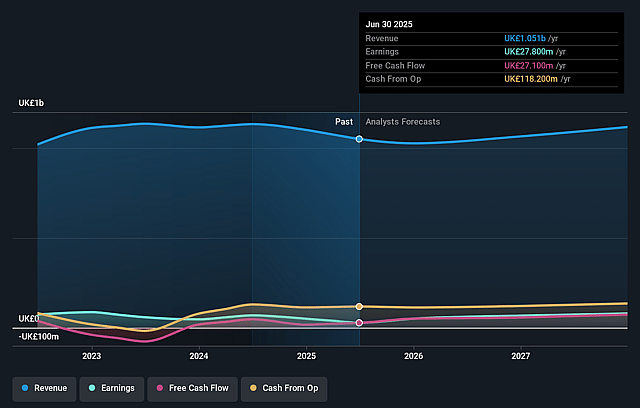Screen dimensions: 640x408
Task: Click the 'Jun 30 2025' tooltip date
Action: tap(389, 24)
